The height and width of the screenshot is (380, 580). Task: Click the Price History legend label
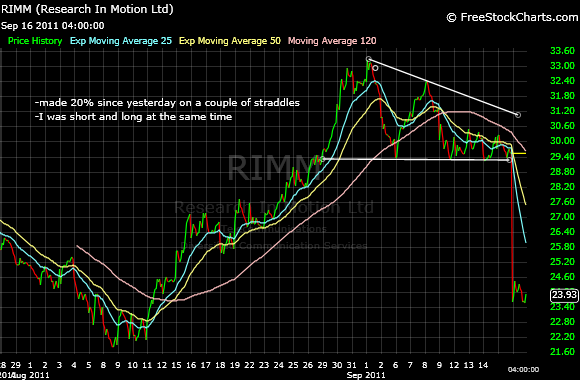click(x=35, y=41)
